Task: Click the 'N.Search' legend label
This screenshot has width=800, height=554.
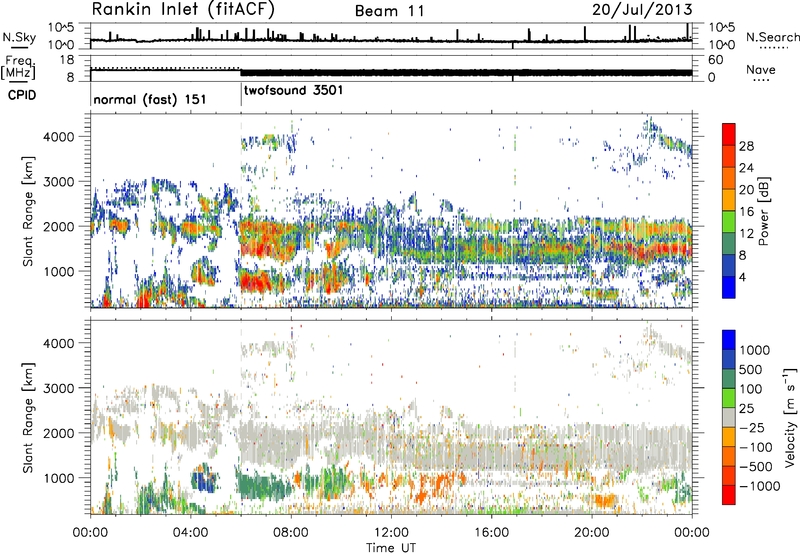Action: [772, 37]
